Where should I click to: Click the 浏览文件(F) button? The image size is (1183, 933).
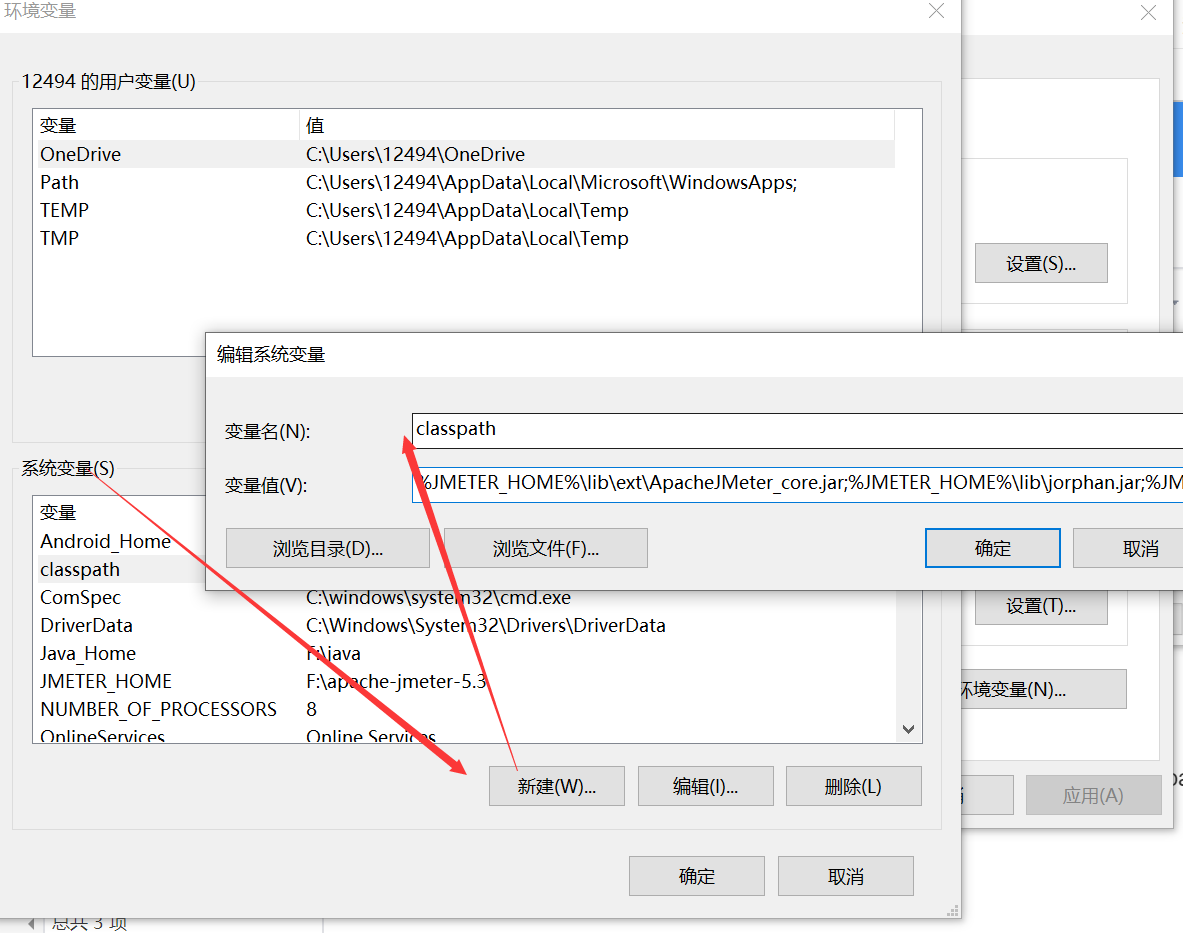pos(545,547)
